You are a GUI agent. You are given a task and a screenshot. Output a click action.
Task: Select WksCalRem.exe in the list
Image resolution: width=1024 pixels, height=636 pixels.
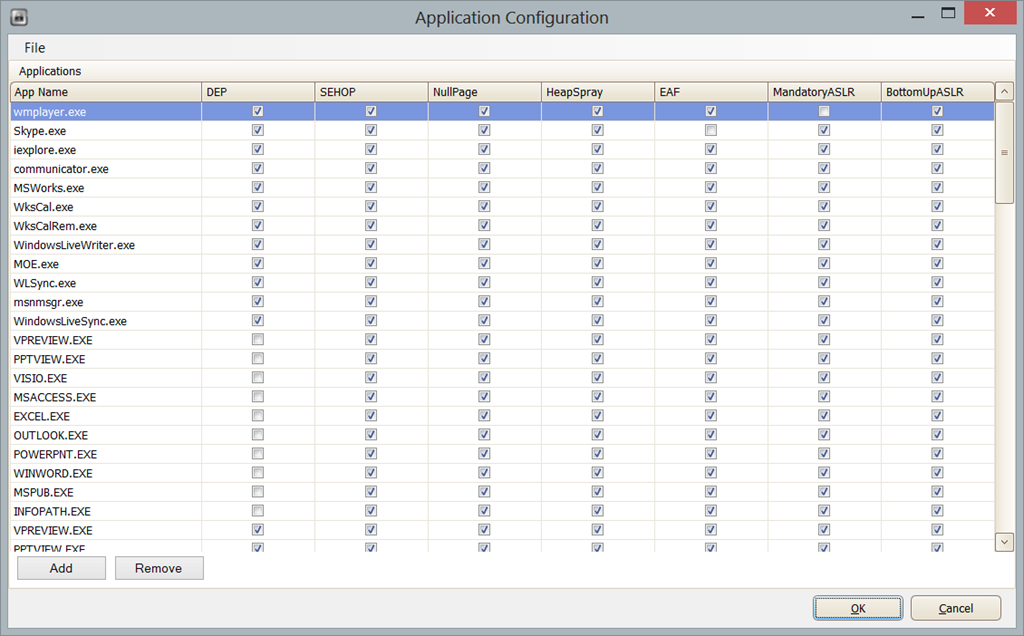click(56, 226)
